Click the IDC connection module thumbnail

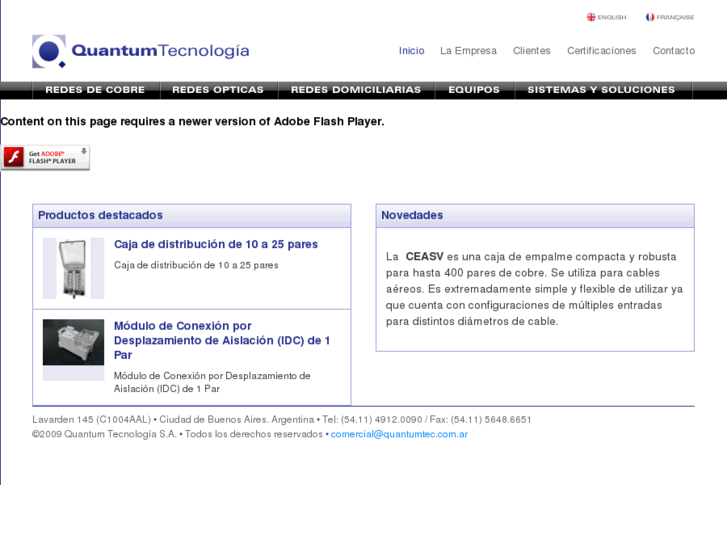pyautogui.click(x=73, y=342)
